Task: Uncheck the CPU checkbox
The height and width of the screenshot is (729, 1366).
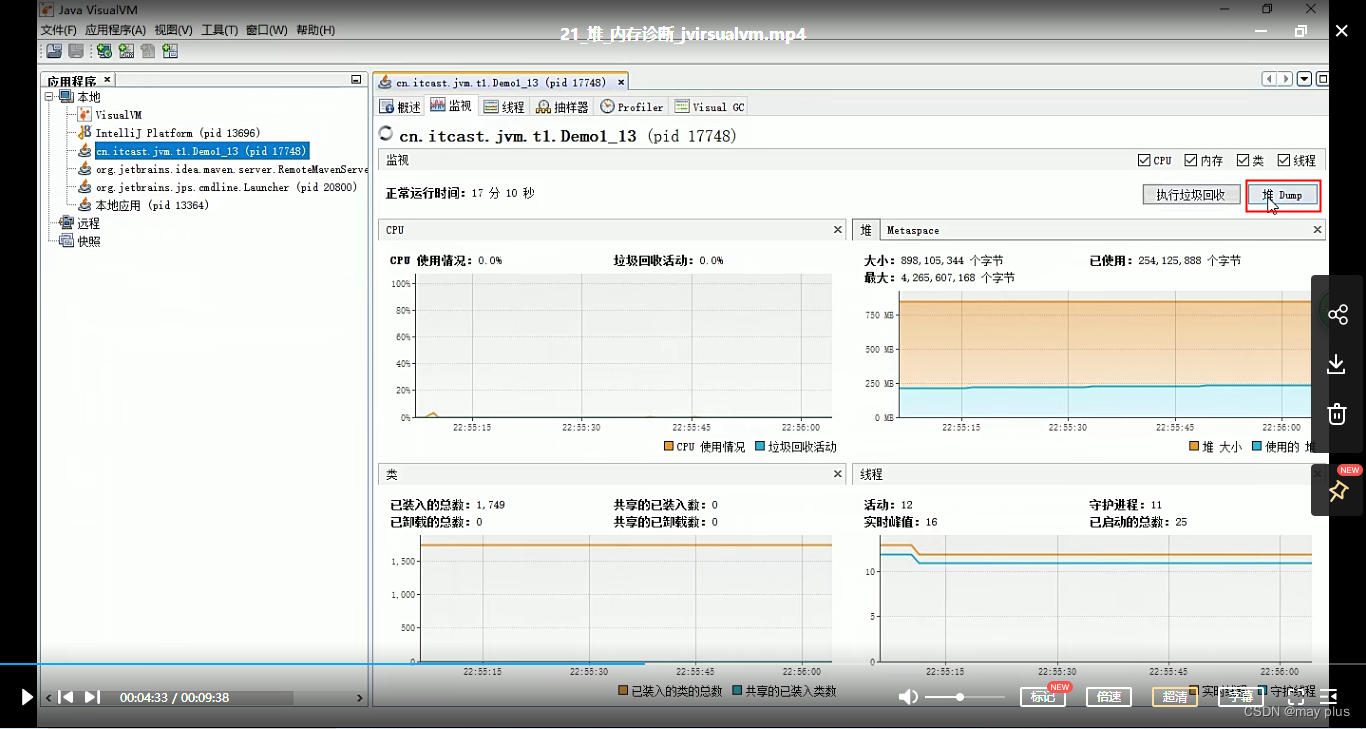Action: tap(1144, 160)
